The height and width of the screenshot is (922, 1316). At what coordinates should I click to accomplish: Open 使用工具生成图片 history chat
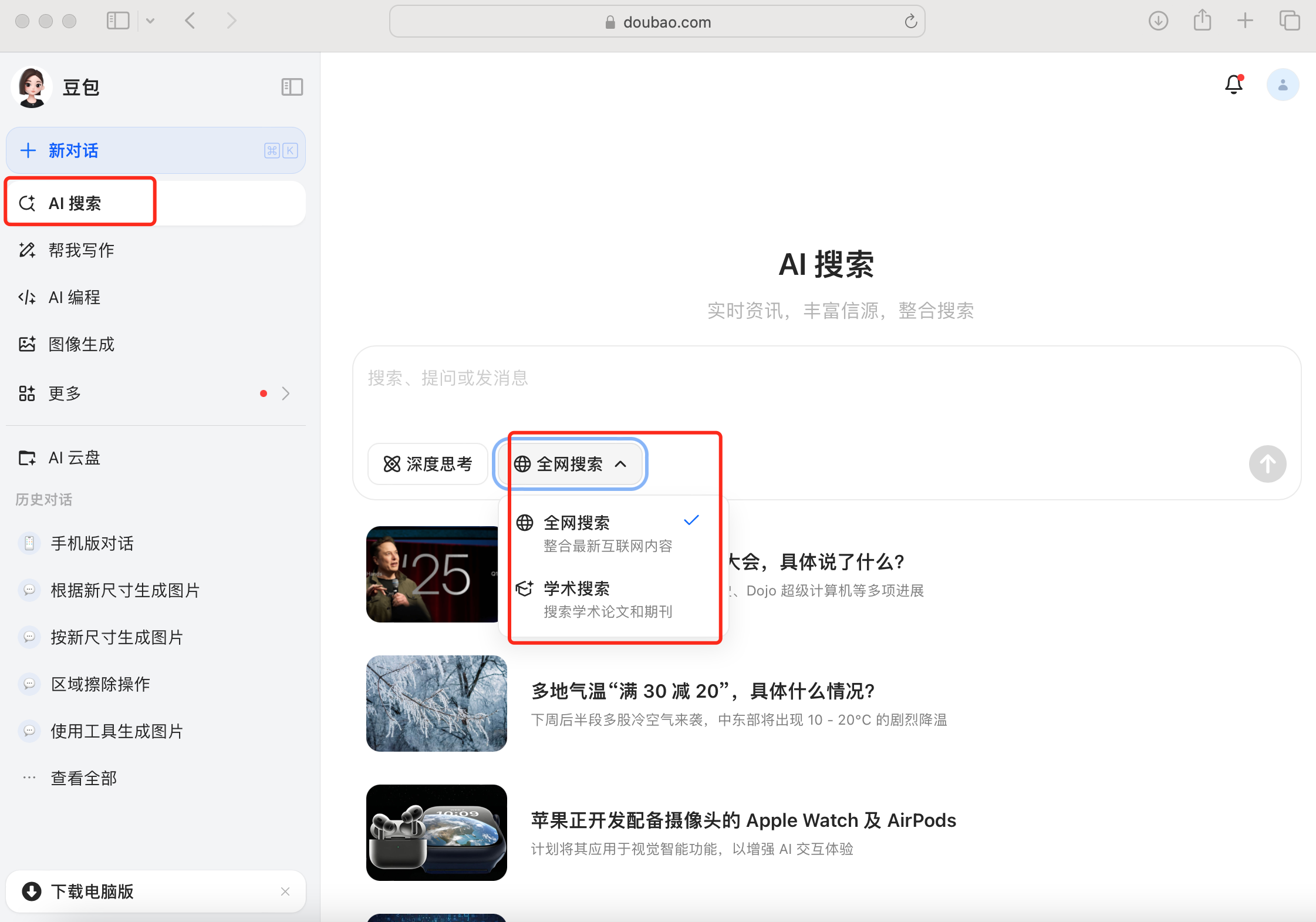156,731
